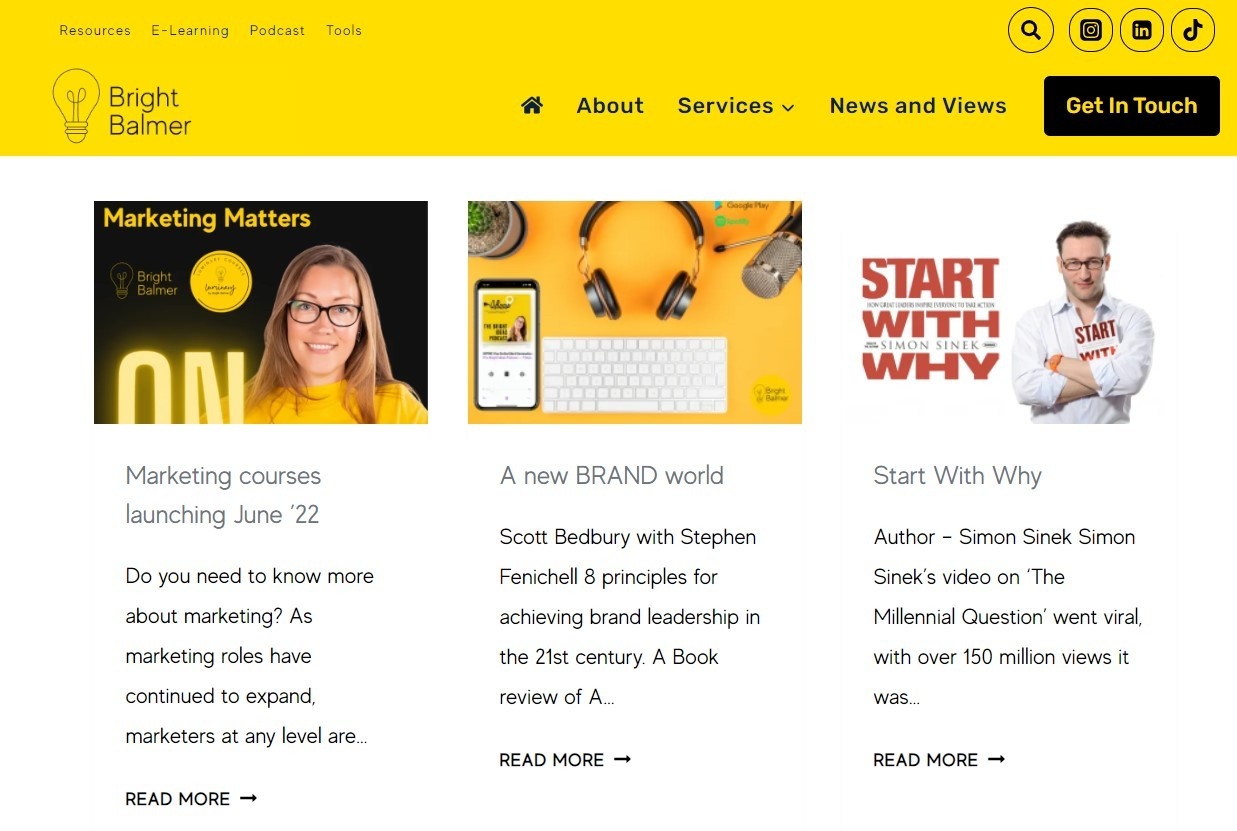Image resolution: width=1237 pixels, height=831 pixels.
Task: Open News and Views menu item
Action: [x=918, y=106]
